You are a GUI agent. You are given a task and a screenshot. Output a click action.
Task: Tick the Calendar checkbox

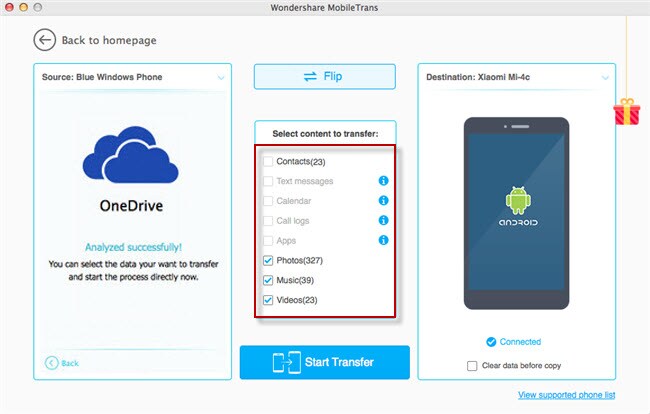268,201
